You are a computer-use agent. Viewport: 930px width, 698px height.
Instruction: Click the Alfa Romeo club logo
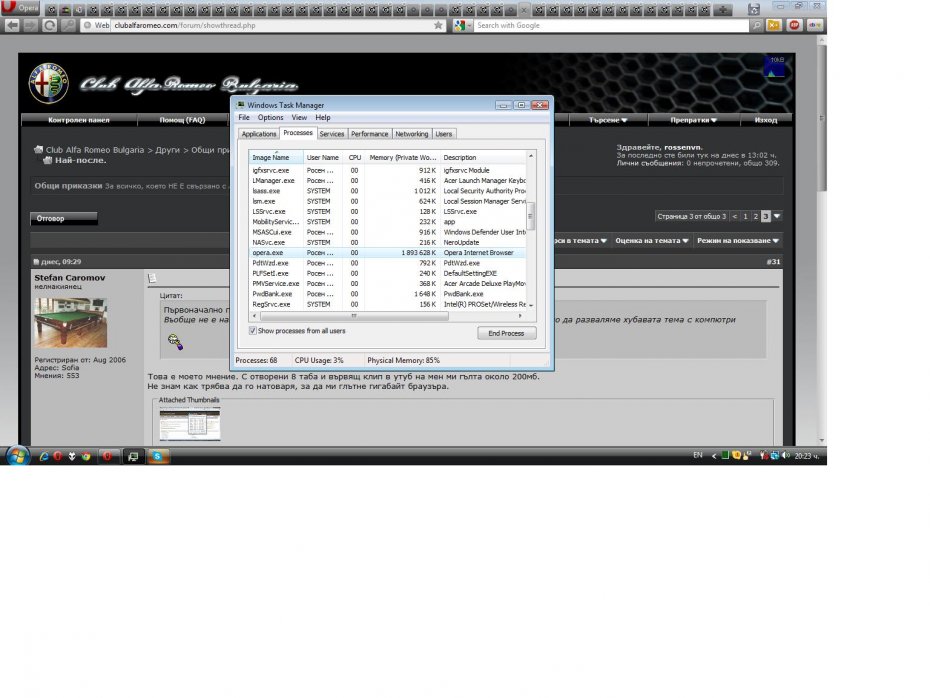tap(48, 83)
